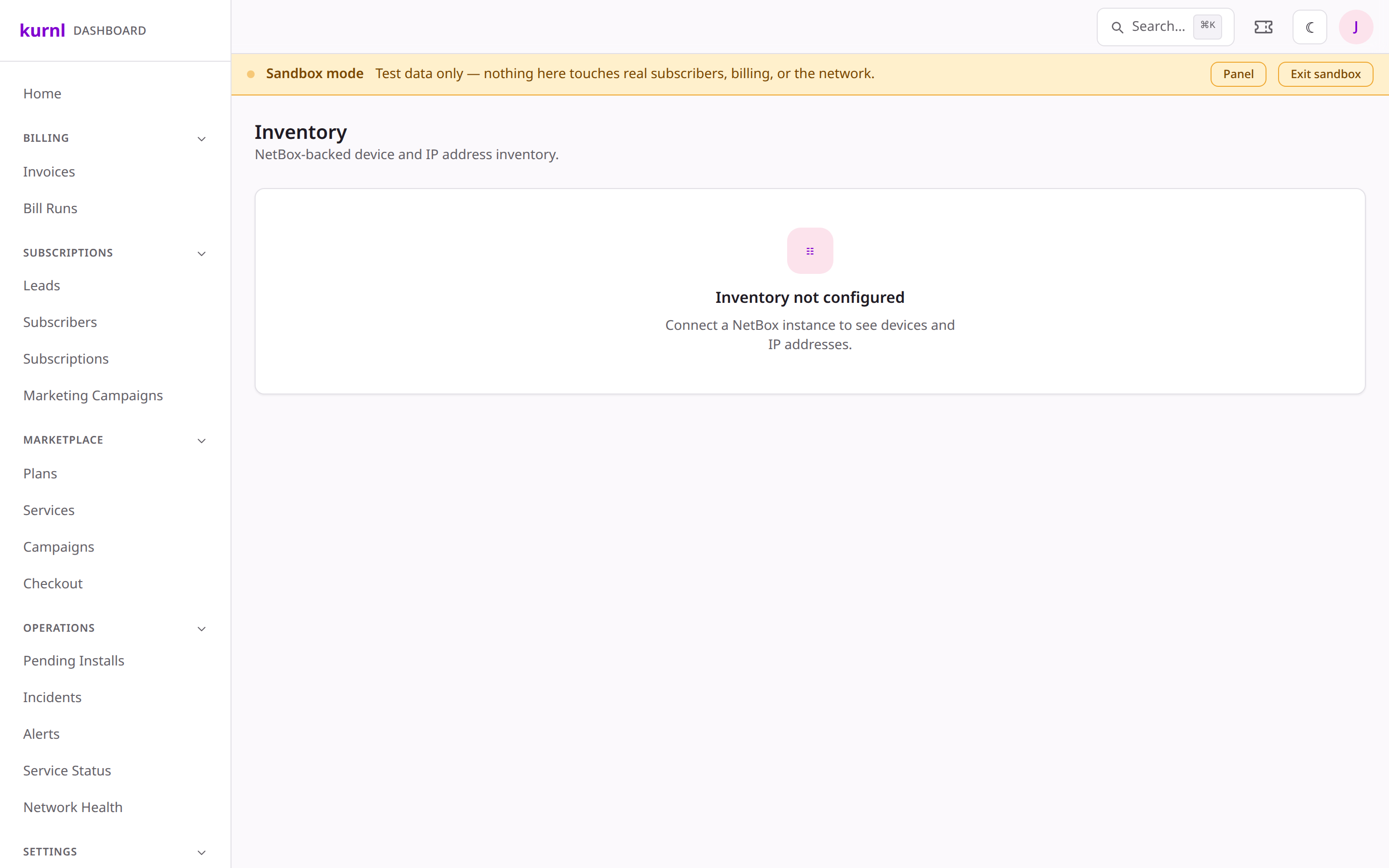The width and height of the screenshot is (1389, 868).
Task: Click the Sandbox mode label
Action: coord(314,73)
